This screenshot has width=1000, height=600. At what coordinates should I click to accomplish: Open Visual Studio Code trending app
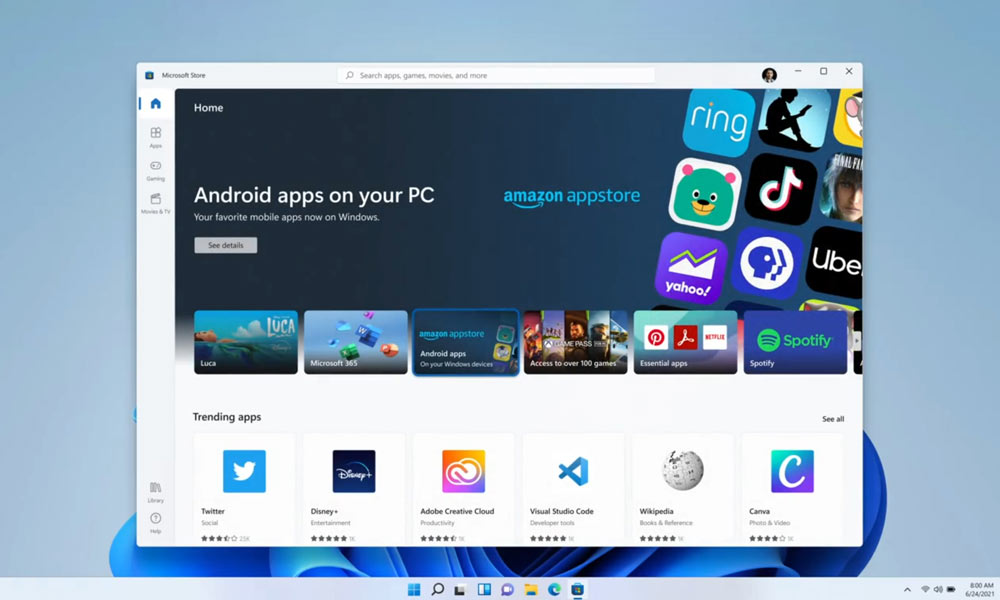point(573,488)
